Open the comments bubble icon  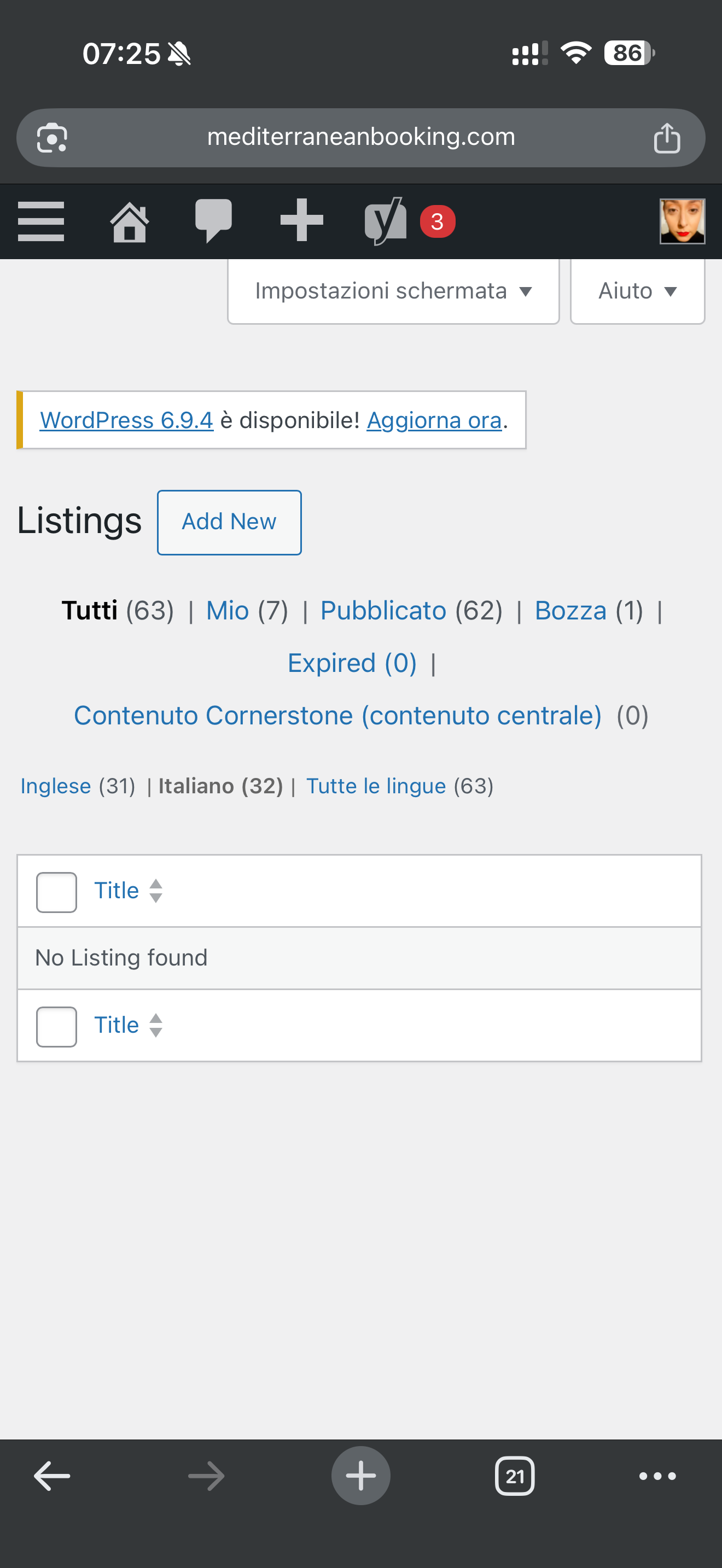[x=213, y=220]
